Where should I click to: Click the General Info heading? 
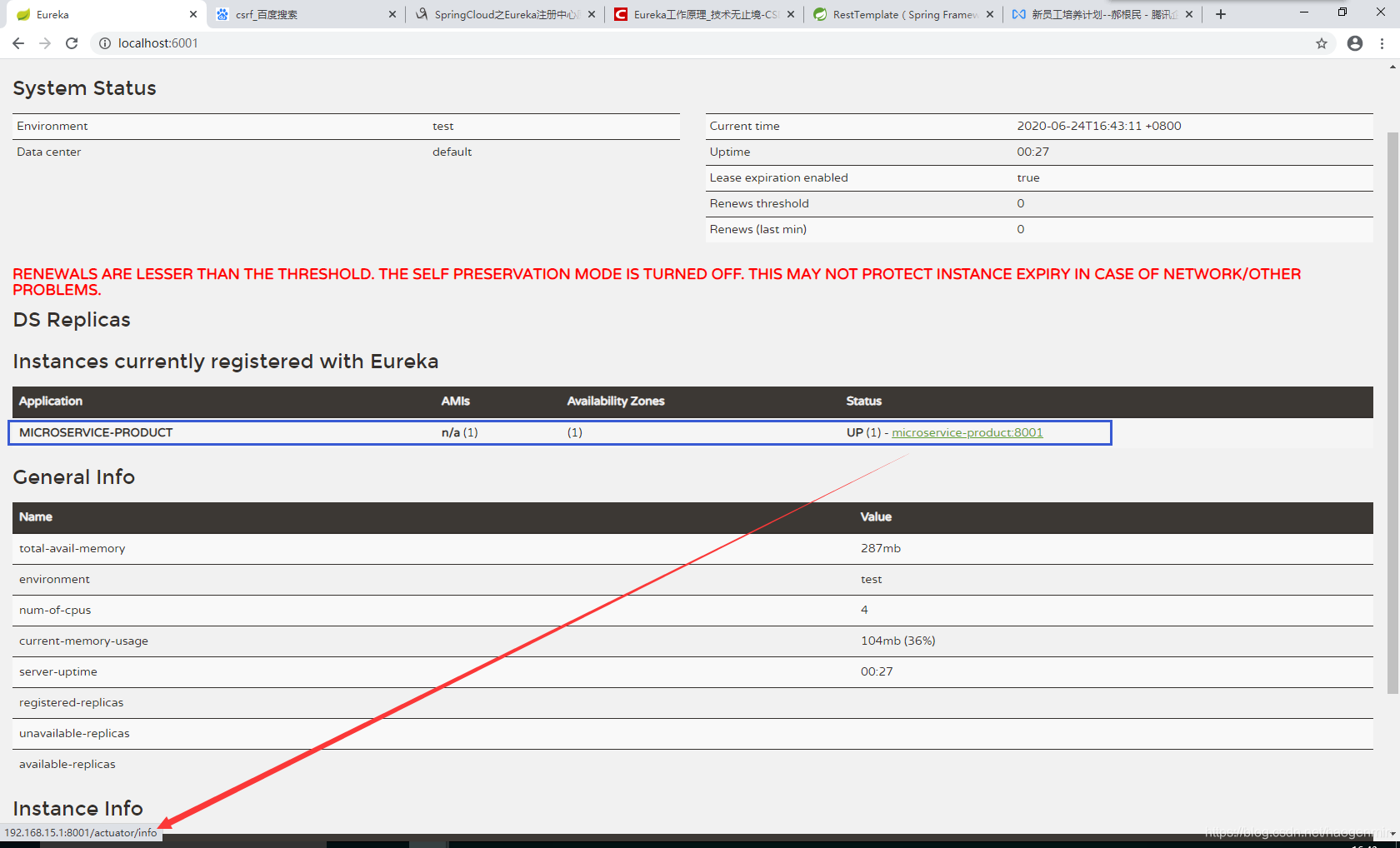[x=74, y=477]
